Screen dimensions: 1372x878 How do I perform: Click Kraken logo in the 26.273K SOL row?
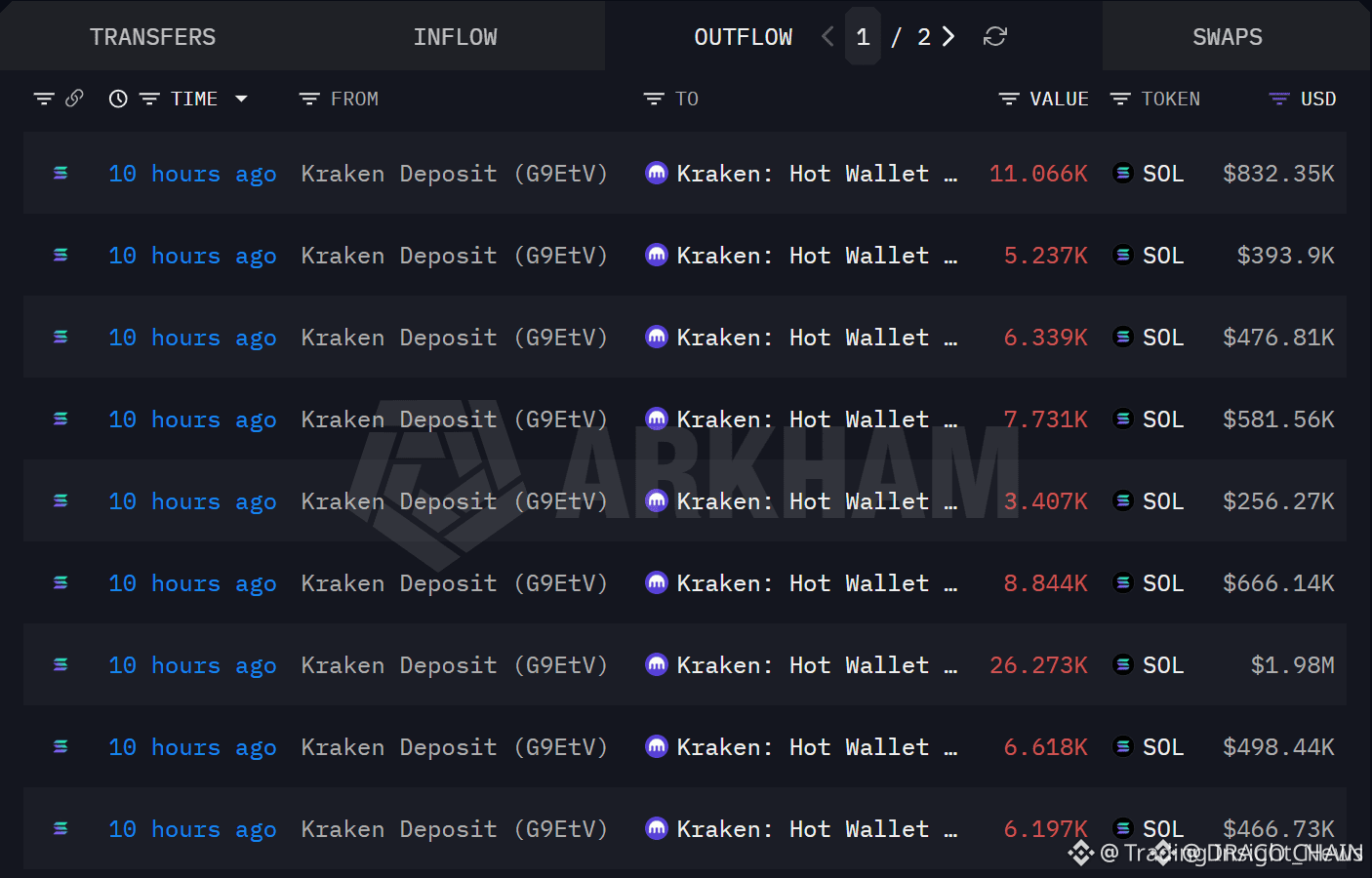tap(657, 664)
